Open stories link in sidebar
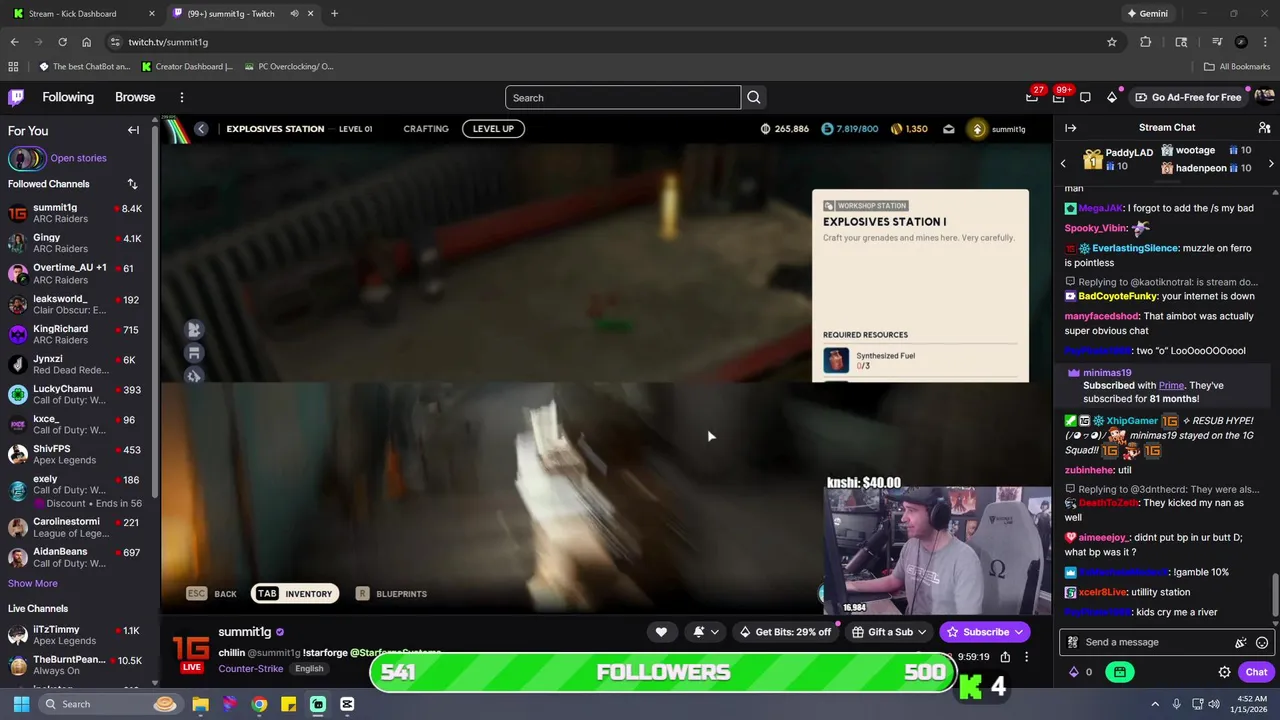Screen dimensions: 1280x720 click(78, 158)
